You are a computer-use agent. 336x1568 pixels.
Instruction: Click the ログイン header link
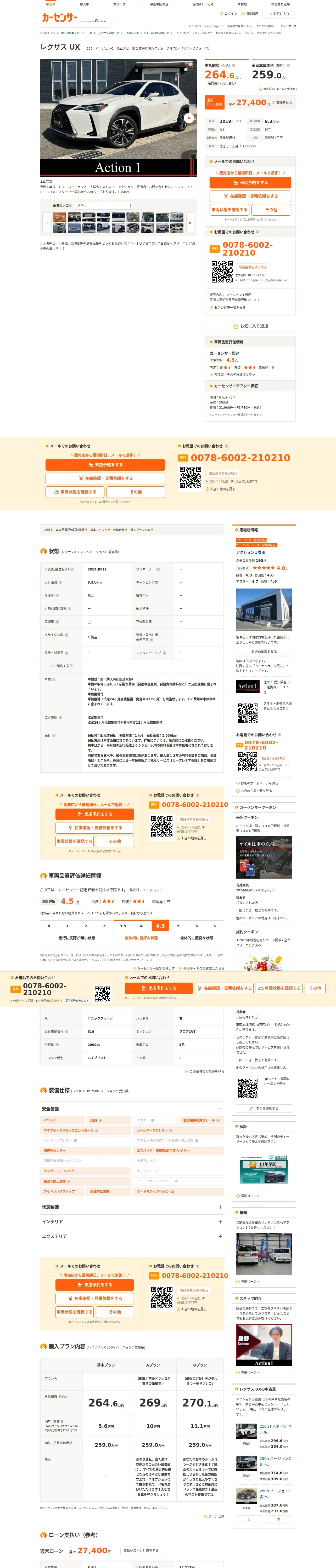[x=229, y=13]
